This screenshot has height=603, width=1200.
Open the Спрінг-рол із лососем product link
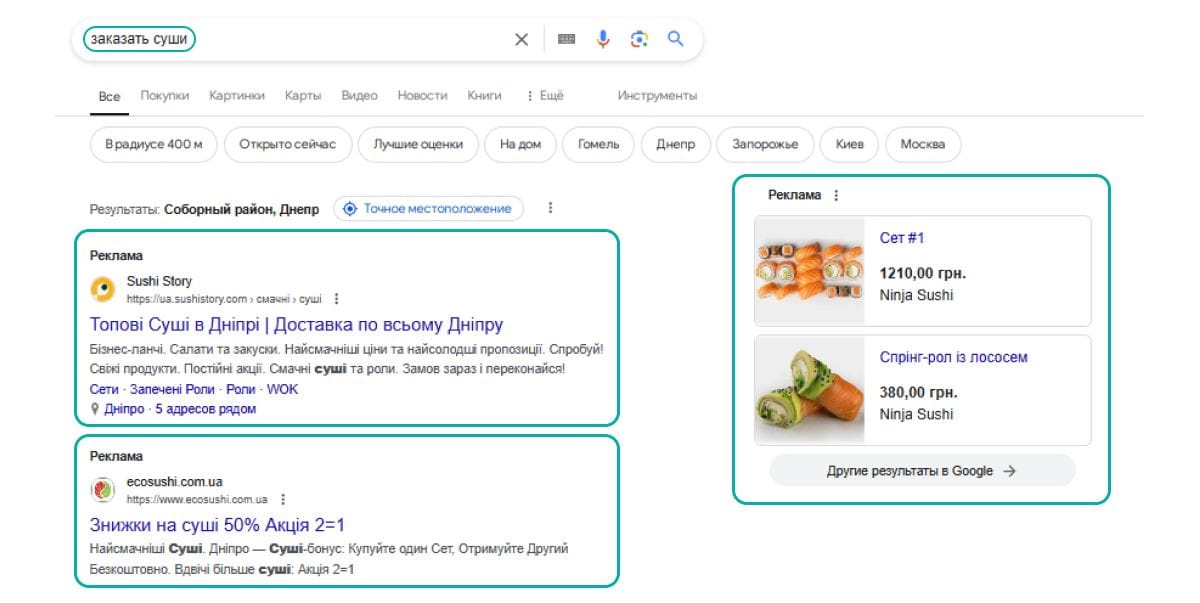tap(953, 357)
